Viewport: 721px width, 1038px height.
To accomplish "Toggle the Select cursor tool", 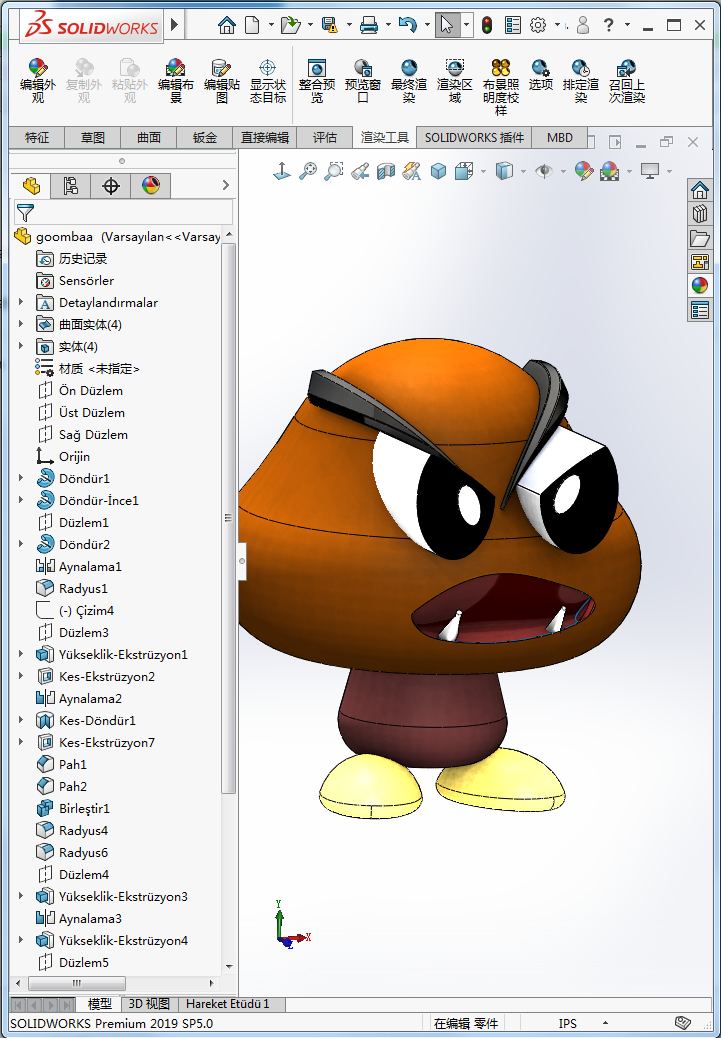I will tap(447, 25).
